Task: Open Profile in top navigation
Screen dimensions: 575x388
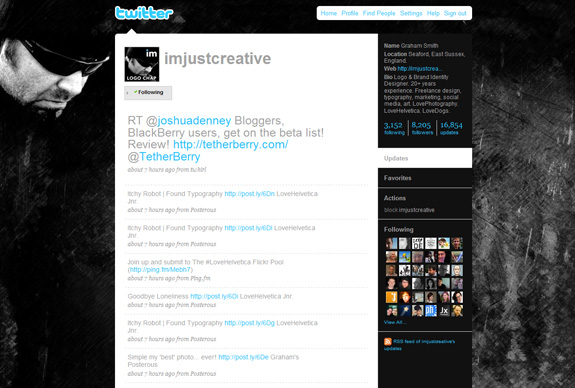Action: click(350, 13)
